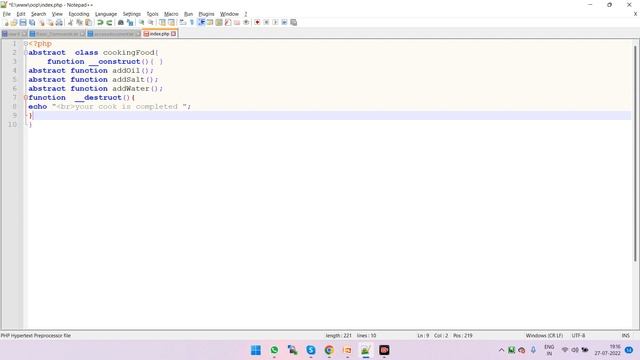This screenshot has width=640, height=360.
Task: Toggle synchronize vertical scrolling
Action: point(162,22)
